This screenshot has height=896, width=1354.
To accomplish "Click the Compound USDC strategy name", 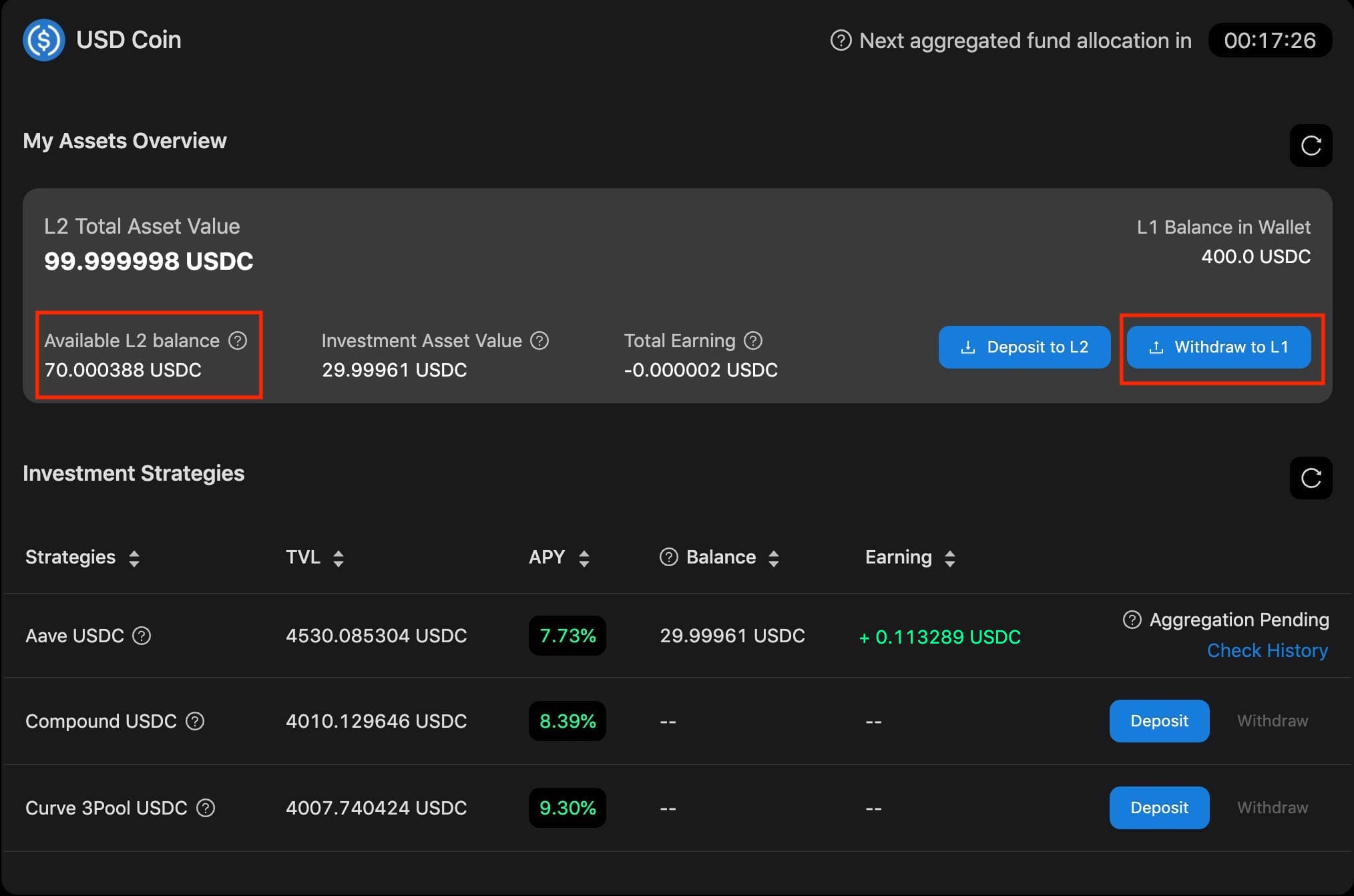I will click(x=101, y=721).
